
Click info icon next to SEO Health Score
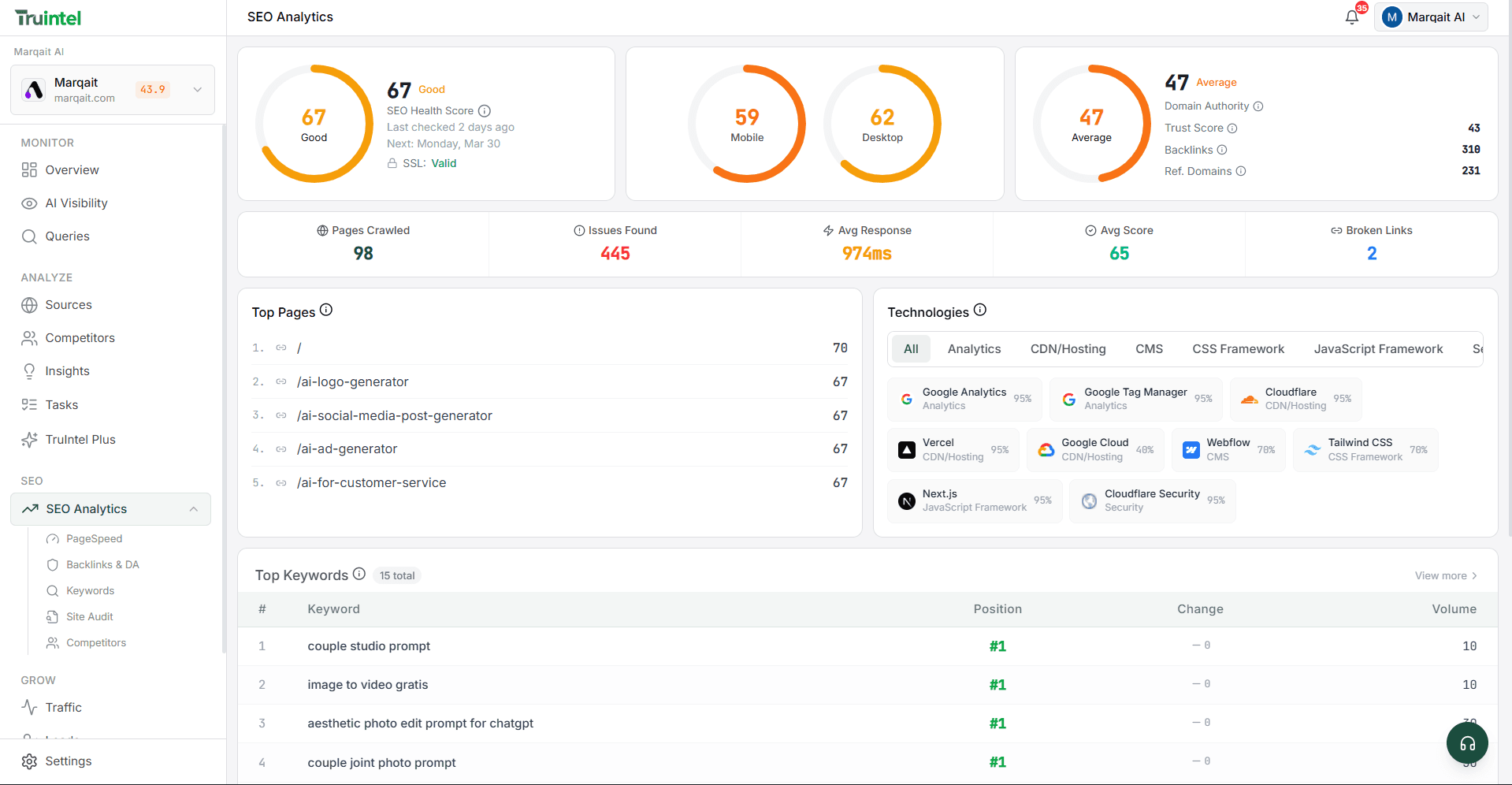(x=485, y=111)
